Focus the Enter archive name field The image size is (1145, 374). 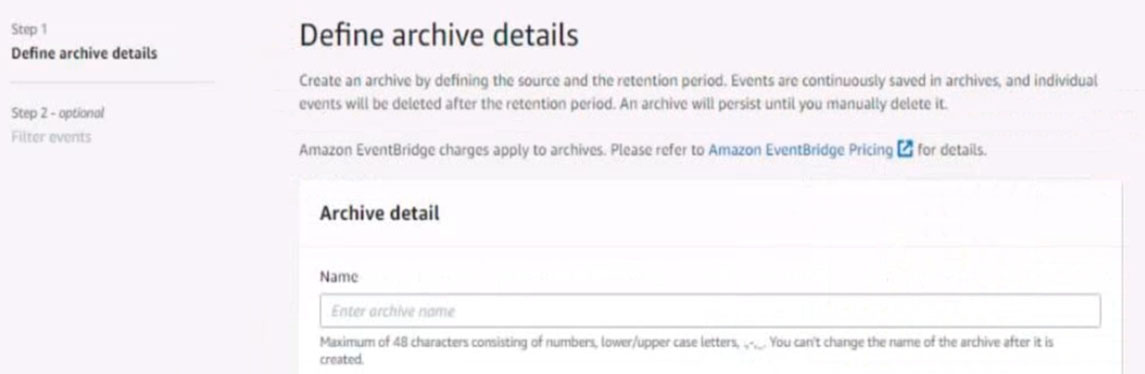710,311
